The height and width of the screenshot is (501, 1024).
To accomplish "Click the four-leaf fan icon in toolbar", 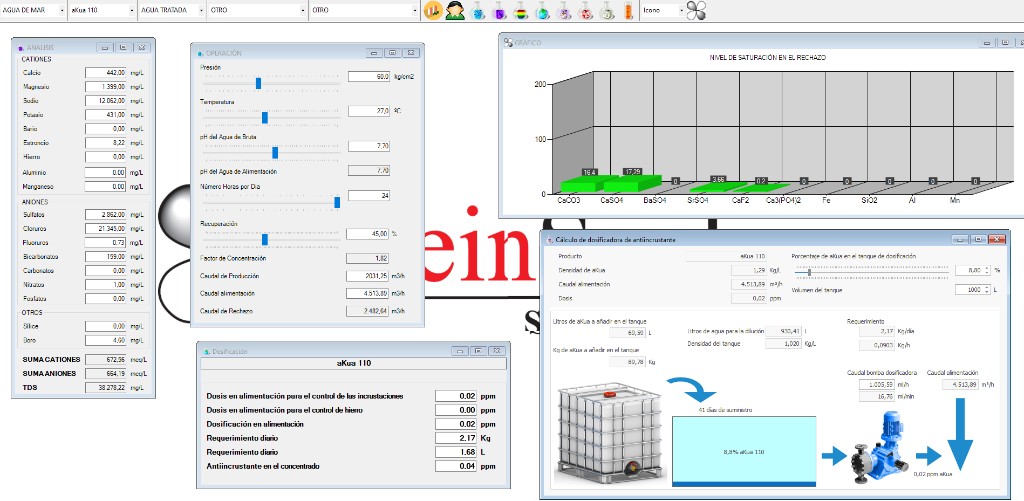I will (697, 10).
